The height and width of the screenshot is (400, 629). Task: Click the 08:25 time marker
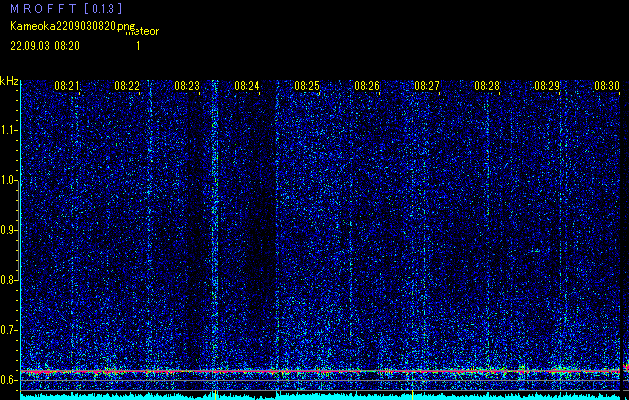pos(307,85)
